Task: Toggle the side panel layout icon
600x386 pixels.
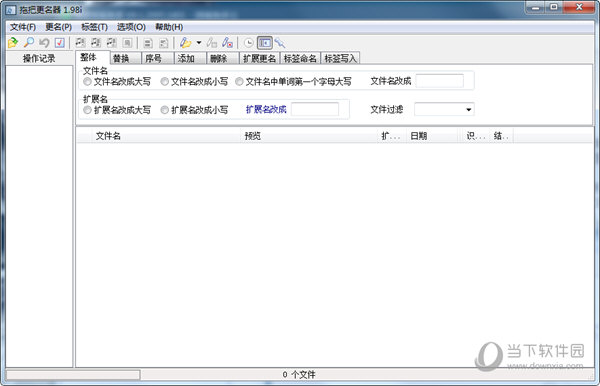Action: pos(265,43)
